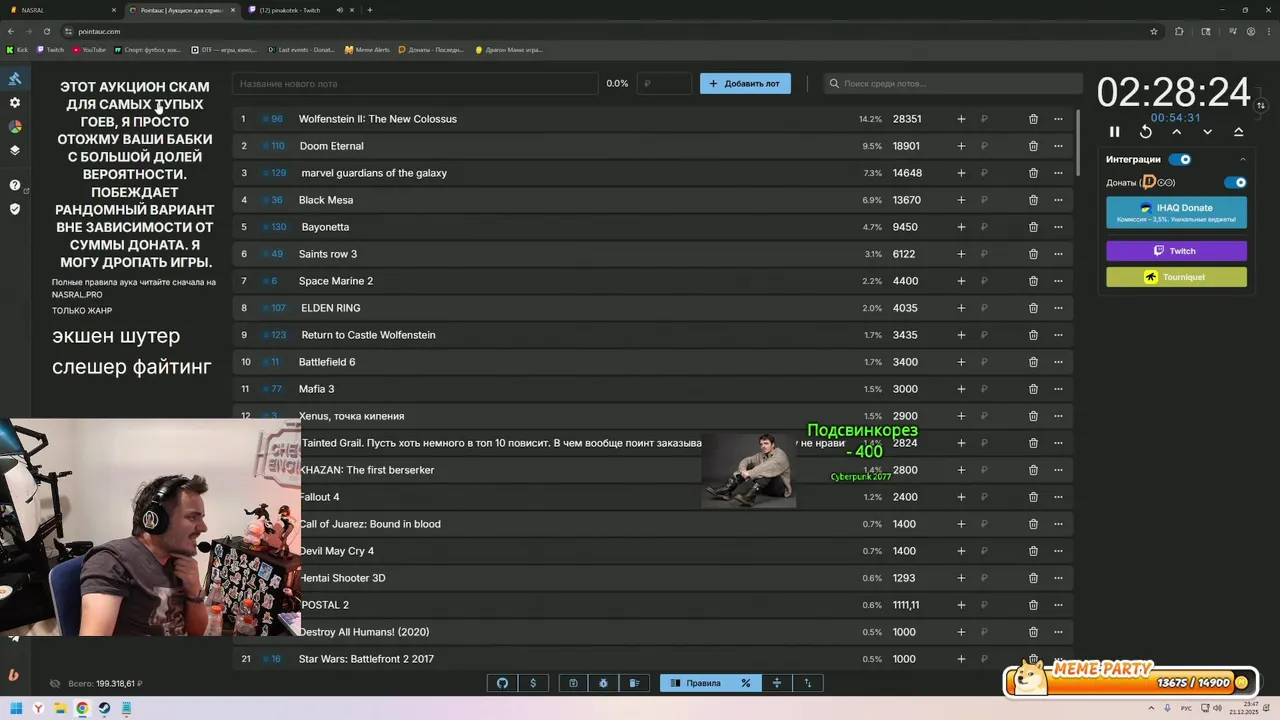Select the Wolfenstein II lot name

point(378,119)
